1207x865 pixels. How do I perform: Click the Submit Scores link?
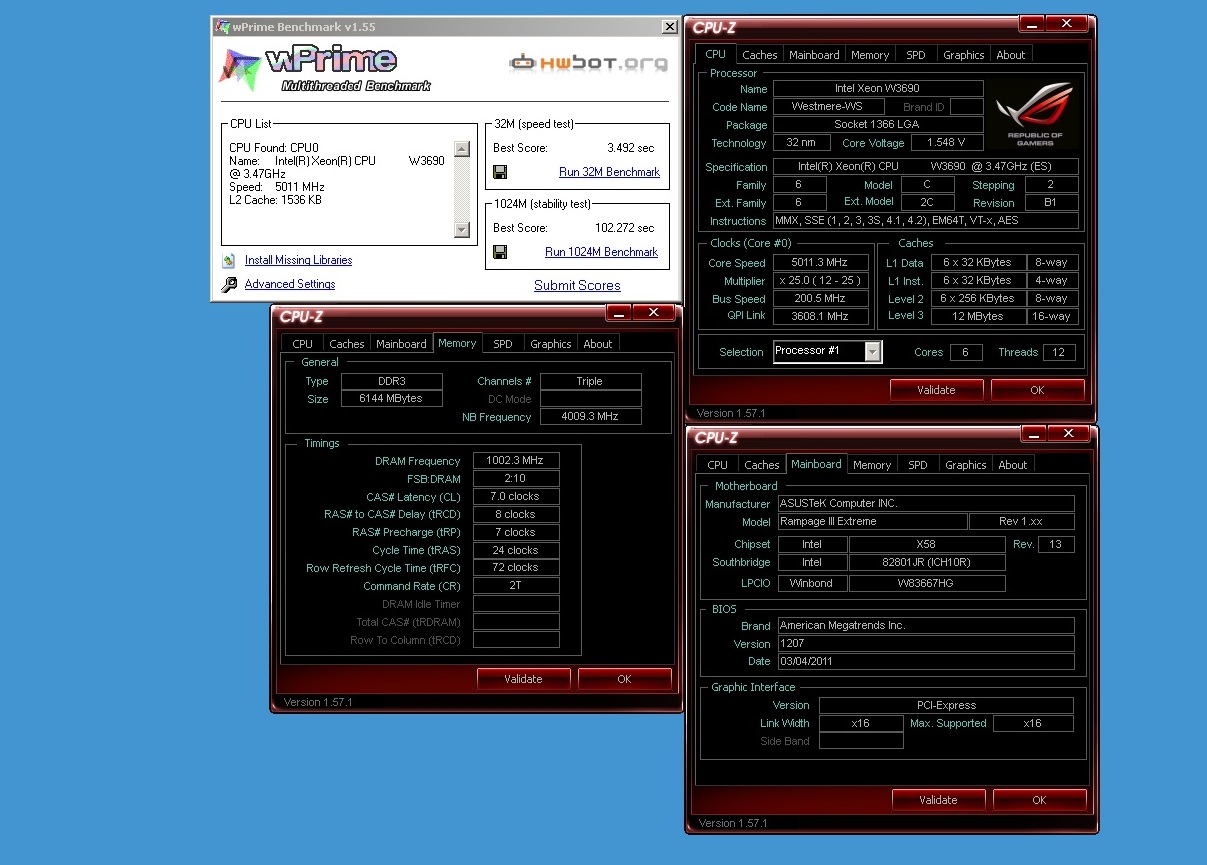[x=577, y=285]
